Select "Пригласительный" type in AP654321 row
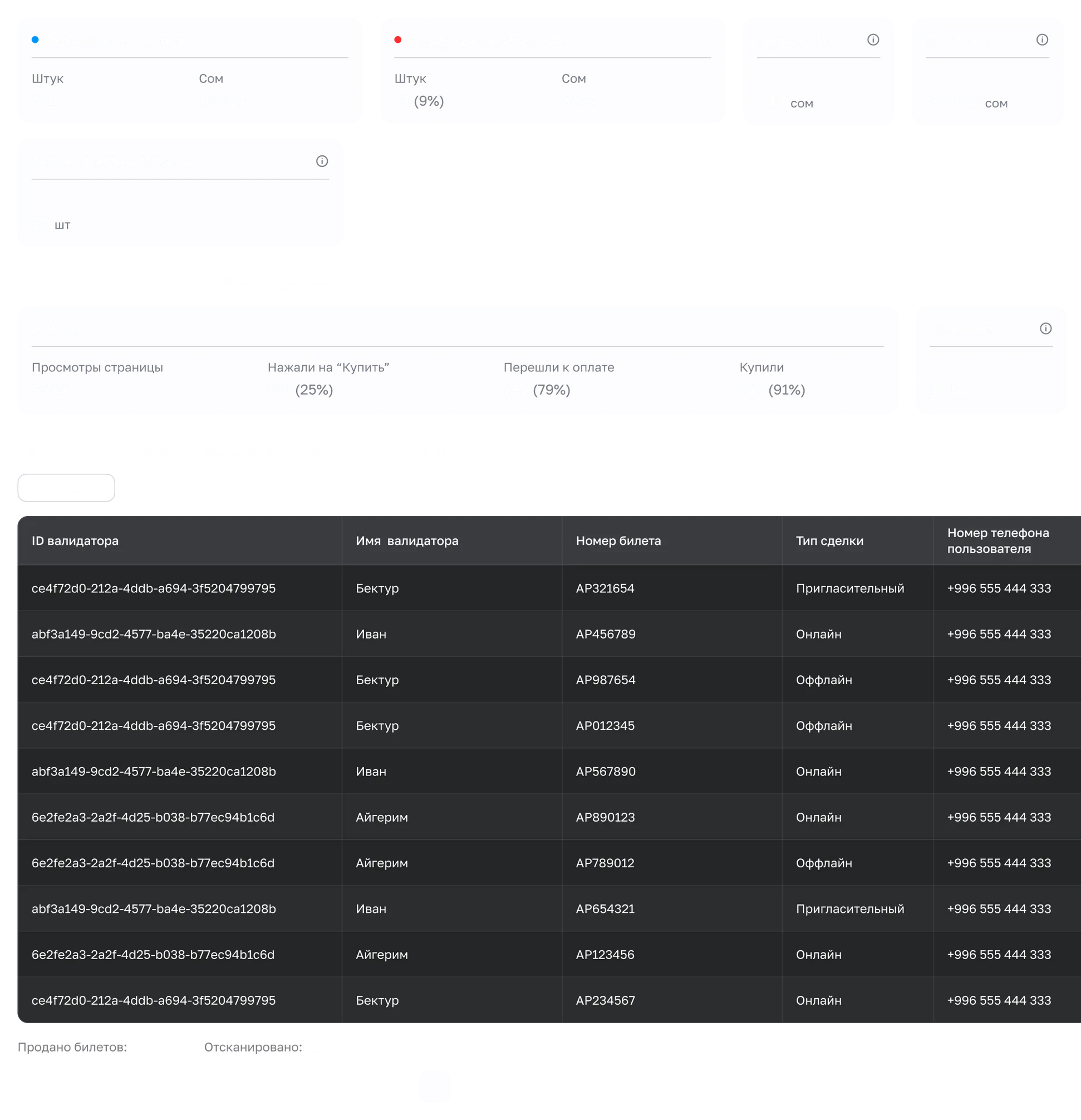Screen dimensions: 1081x1120 pos(850,908)
